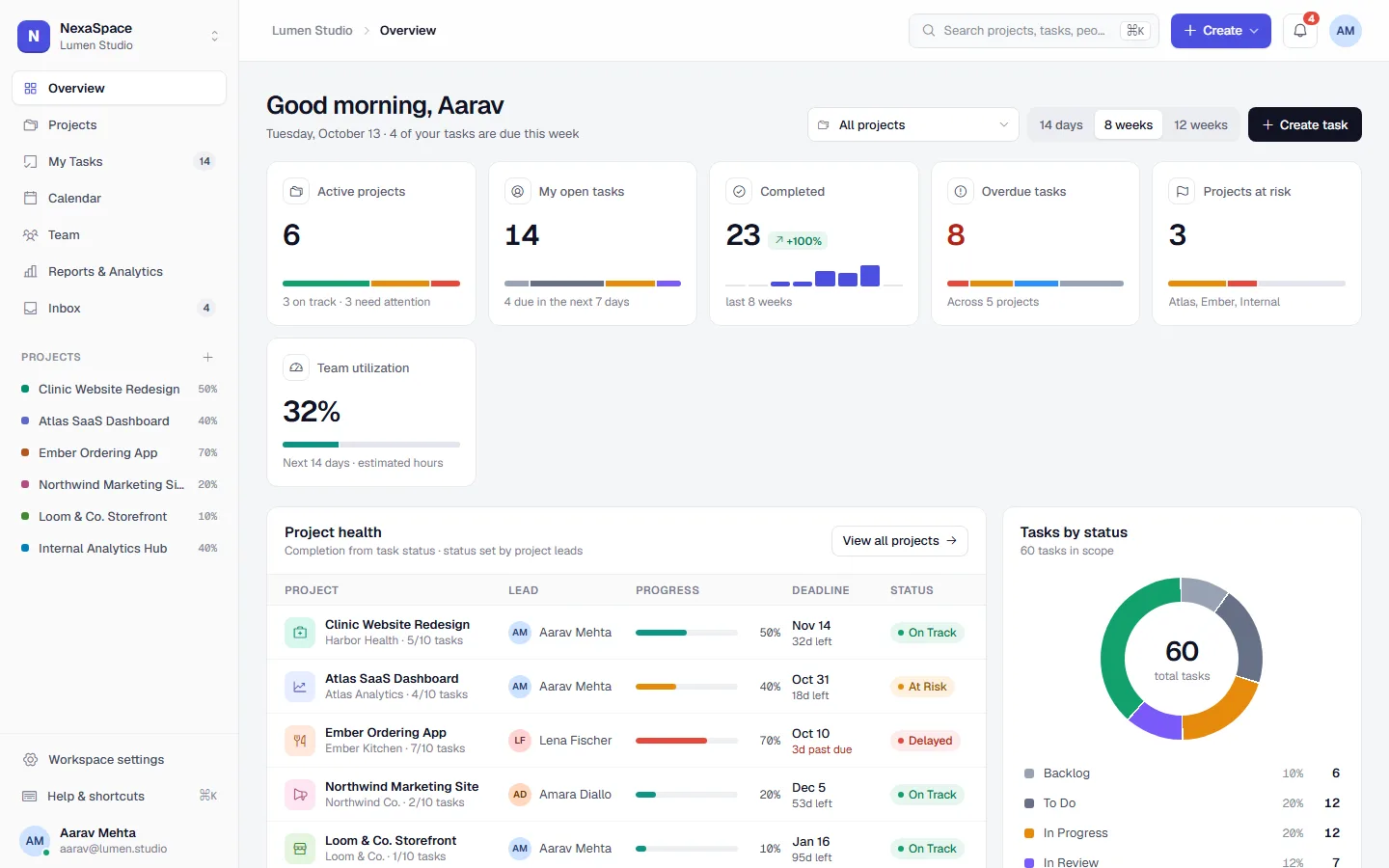Image resolution: width=1389 pixels, height=868 pixels.
Task: Click the Clinic Website Redesign project icon
Action: click(300, 633)
